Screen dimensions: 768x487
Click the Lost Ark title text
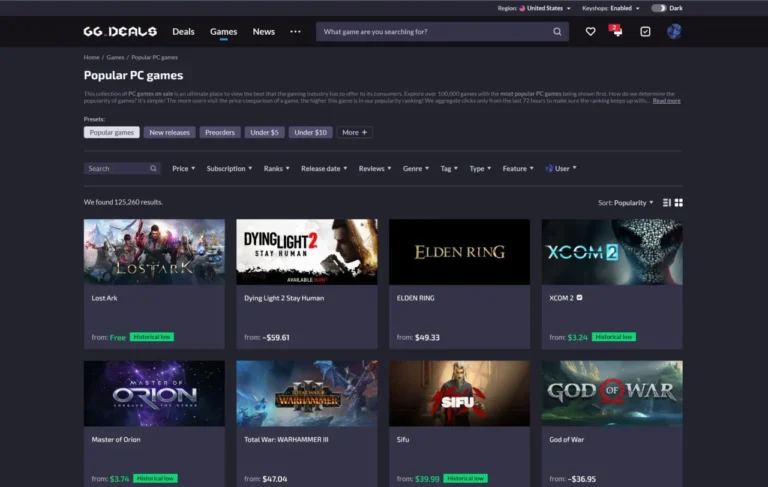[104, 298]
